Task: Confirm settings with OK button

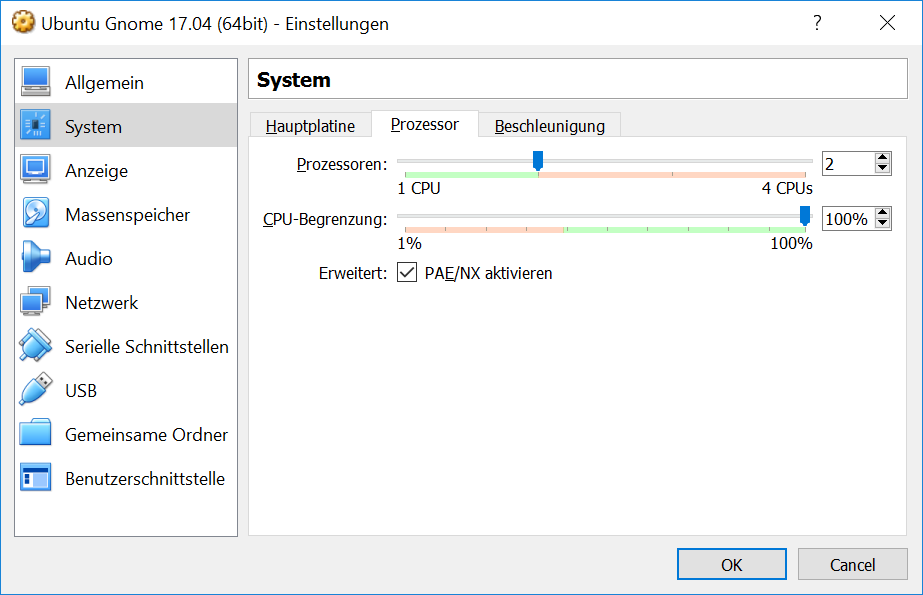Action: (731, 564)
